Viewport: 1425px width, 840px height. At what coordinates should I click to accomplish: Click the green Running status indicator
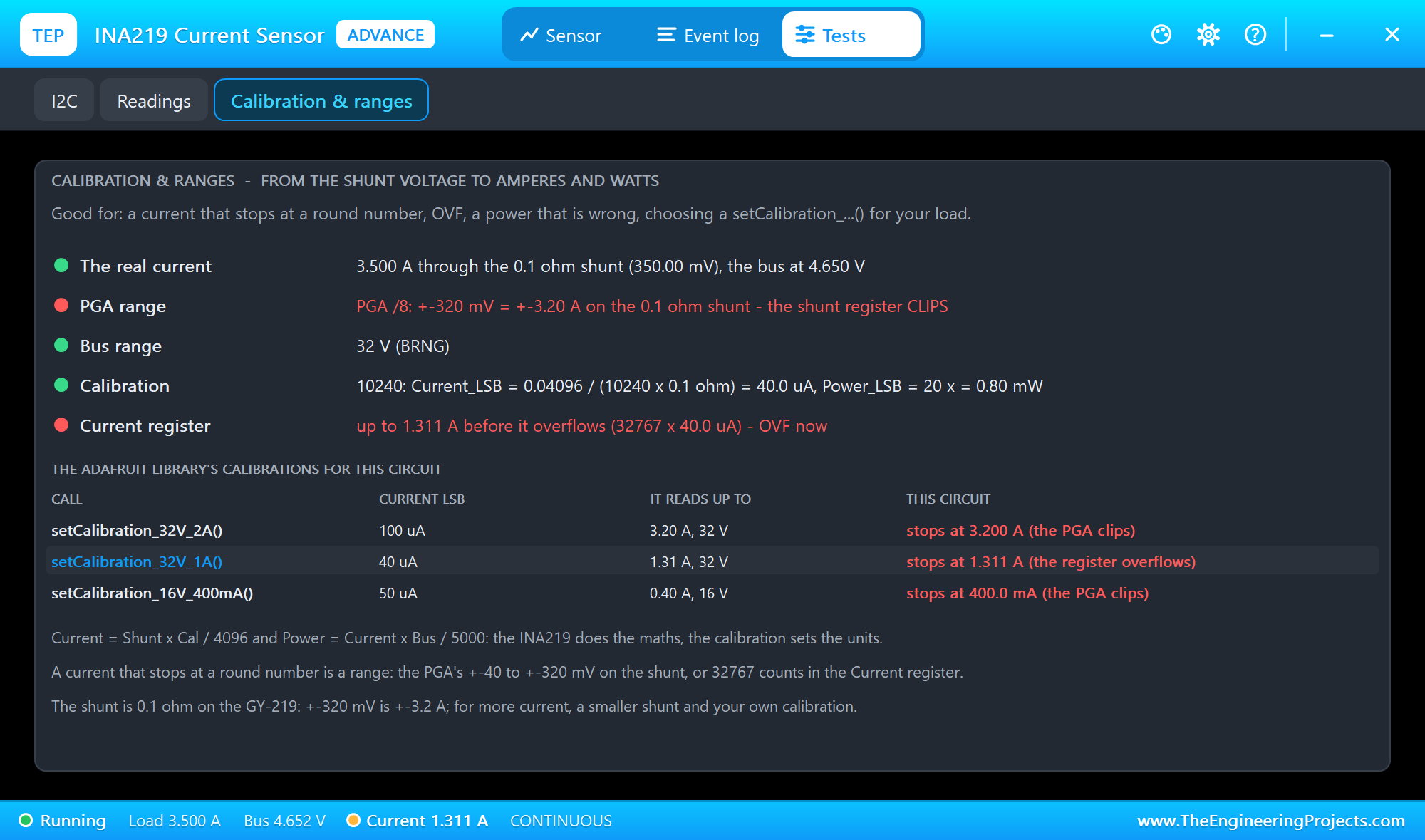tap(26, 820)
